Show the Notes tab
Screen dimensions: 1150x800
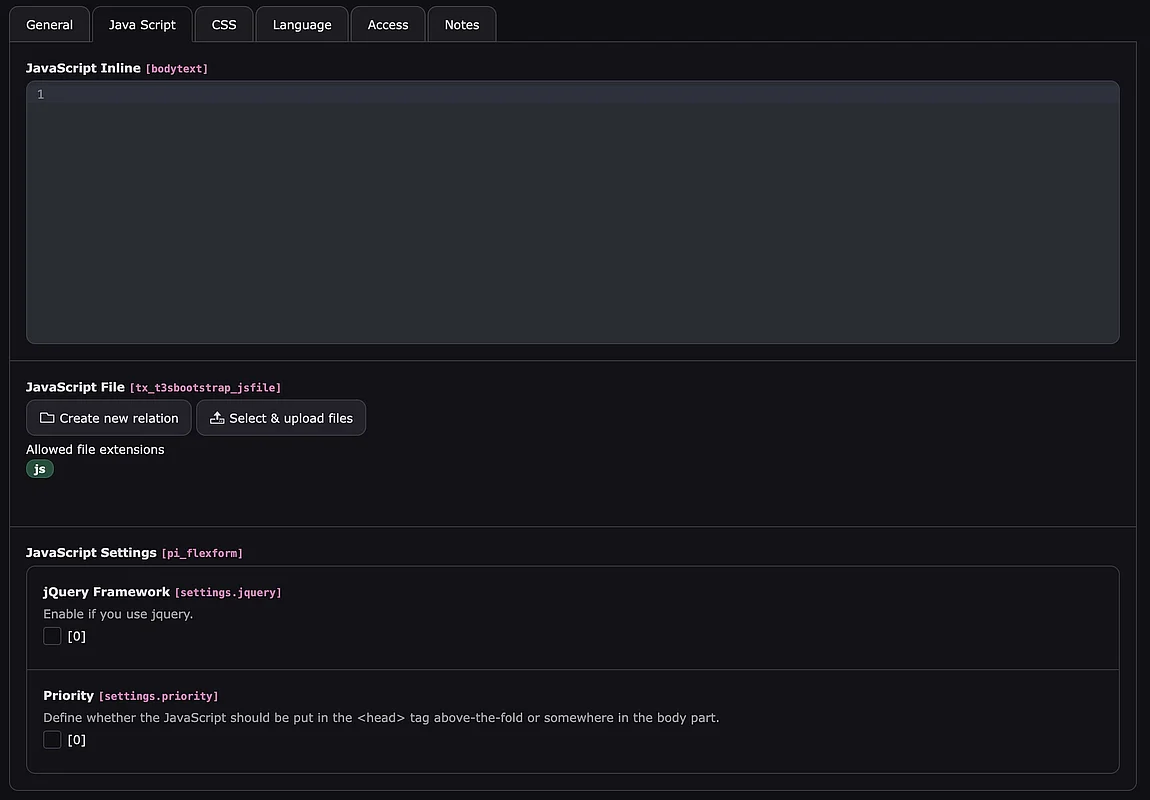click(x=462, y=25)
